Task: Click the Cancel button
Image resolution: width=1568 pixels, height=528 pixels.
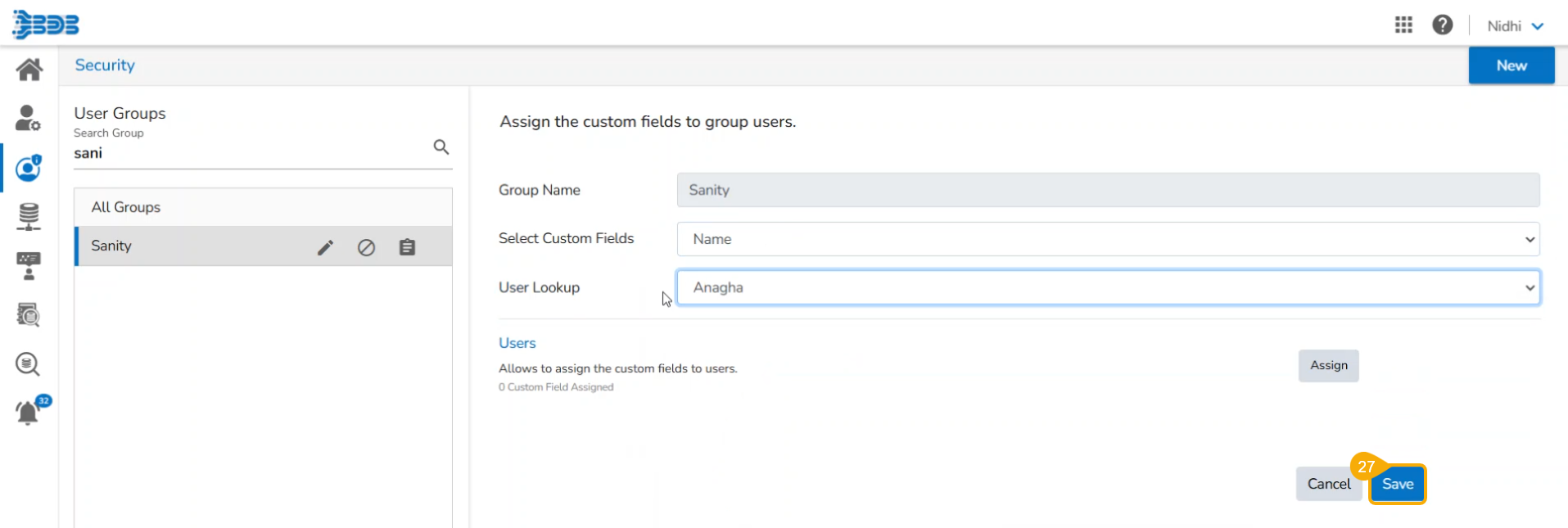Action: (x=1328, y=485)
